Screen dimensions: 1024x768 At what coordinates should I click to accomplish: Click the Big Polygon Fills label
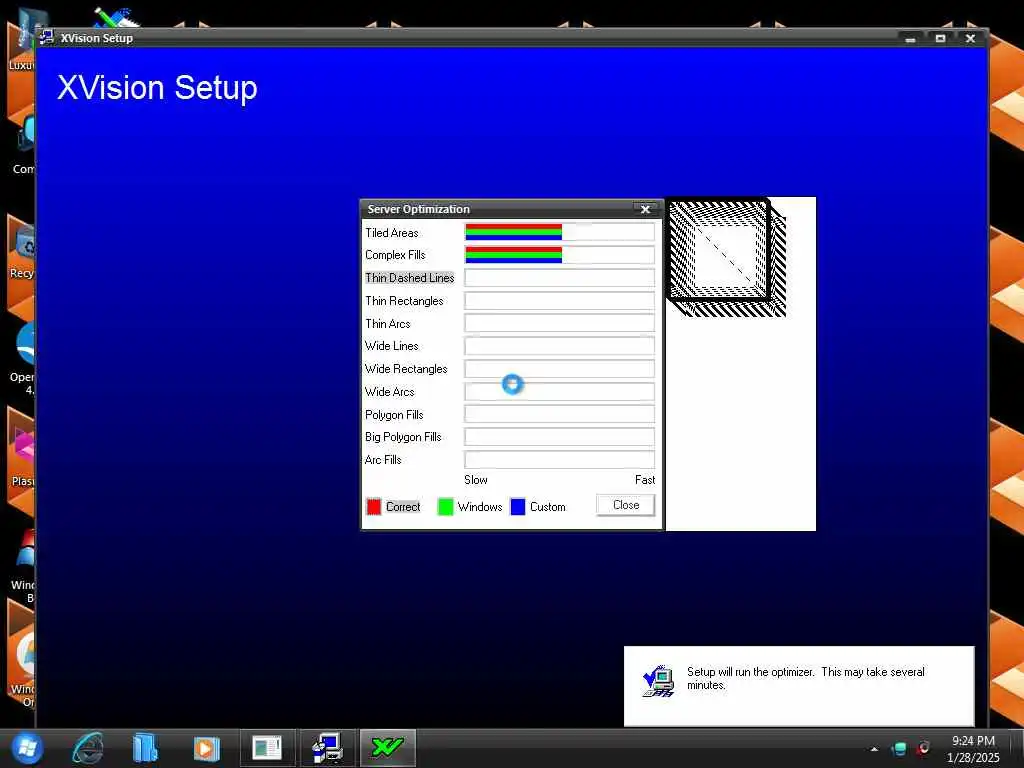(403, 437)
